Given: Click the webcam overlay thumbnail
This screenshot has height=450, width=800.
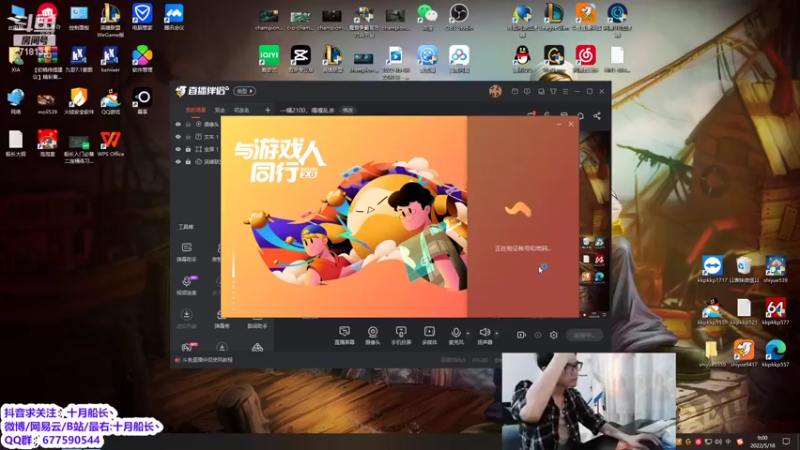Looking at the screenshot, I should click(x=589, y=401).
